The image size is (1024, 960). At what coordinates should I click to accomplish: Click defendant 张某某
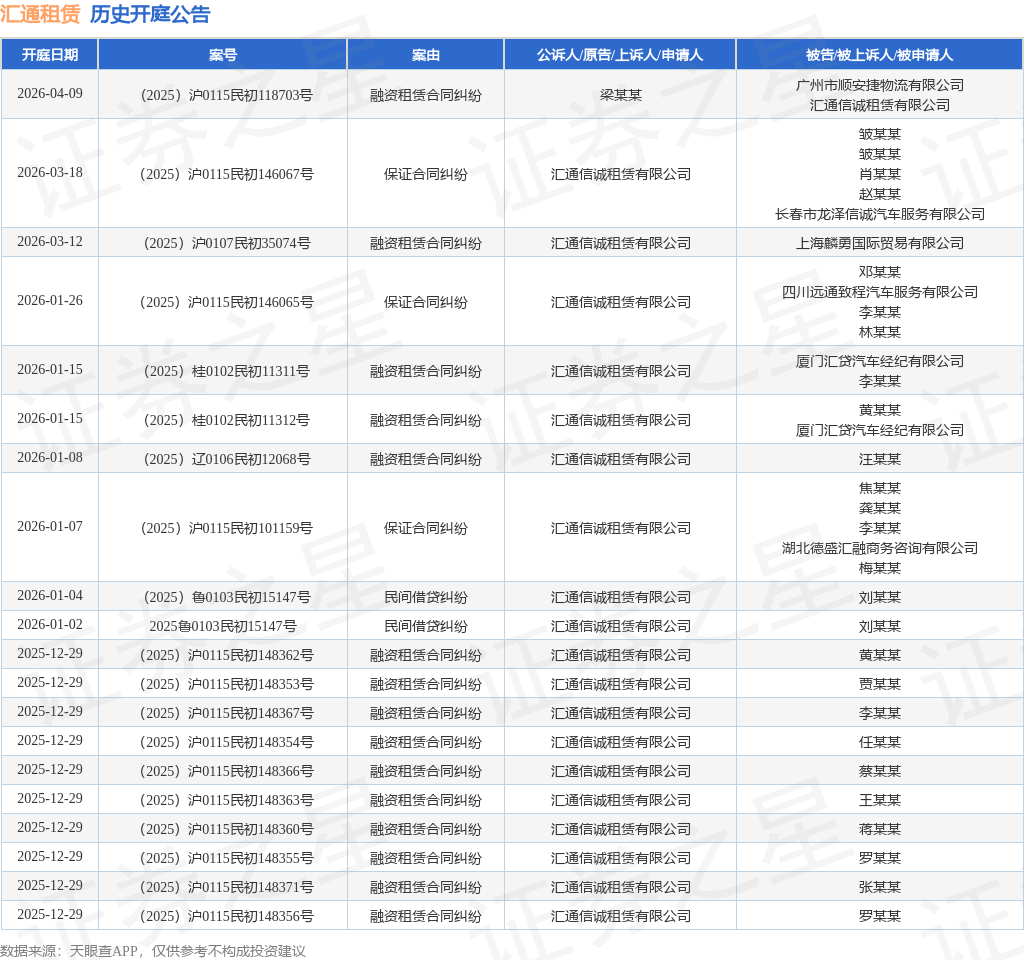(880, 888)
